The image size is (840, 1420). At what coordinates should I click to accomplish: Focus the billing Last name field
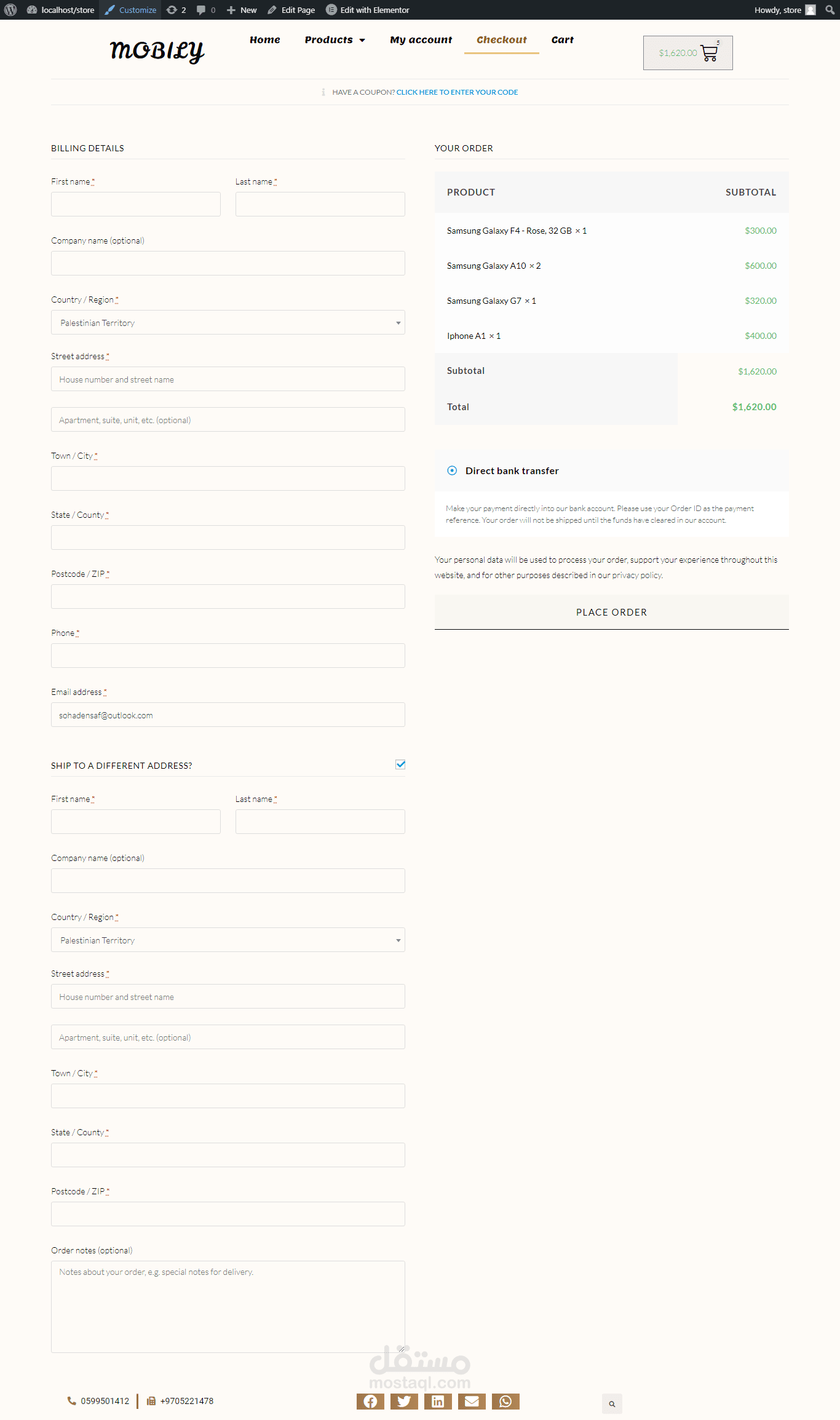pyautogui.click(x=320, y=204)
